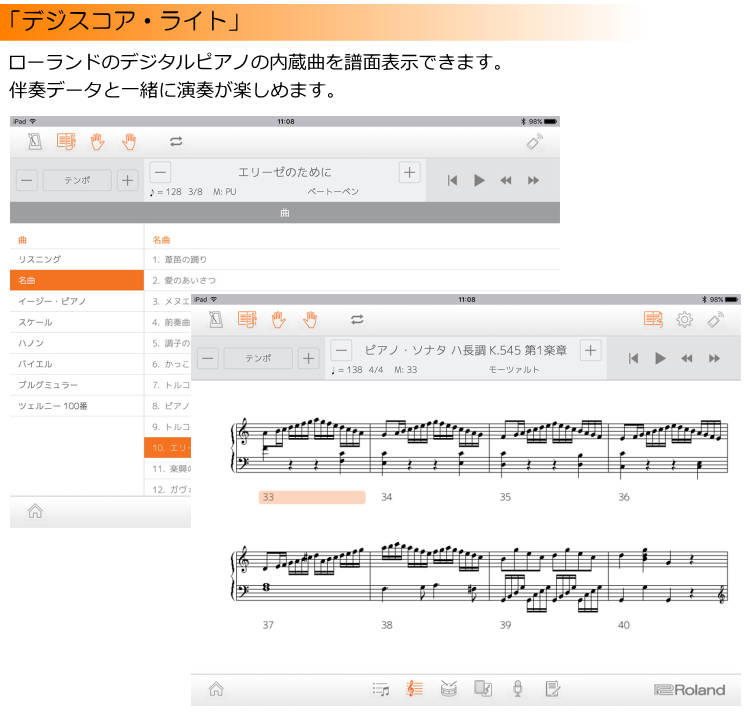This screenshot has height=718, width=750.
Task: Toggle the metronome in the sonata score window
Action: (x=216, y=320)
